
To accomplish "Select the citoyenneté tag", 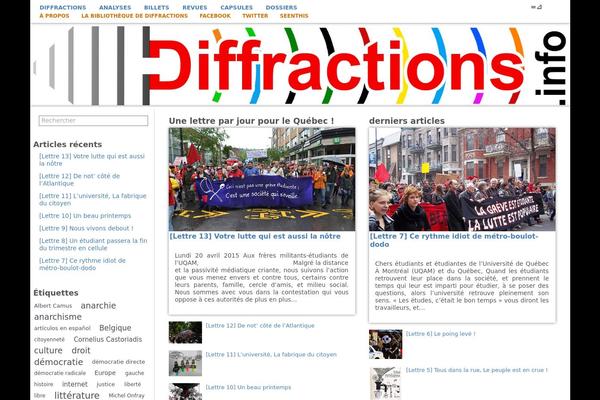I will coord(49,340).
